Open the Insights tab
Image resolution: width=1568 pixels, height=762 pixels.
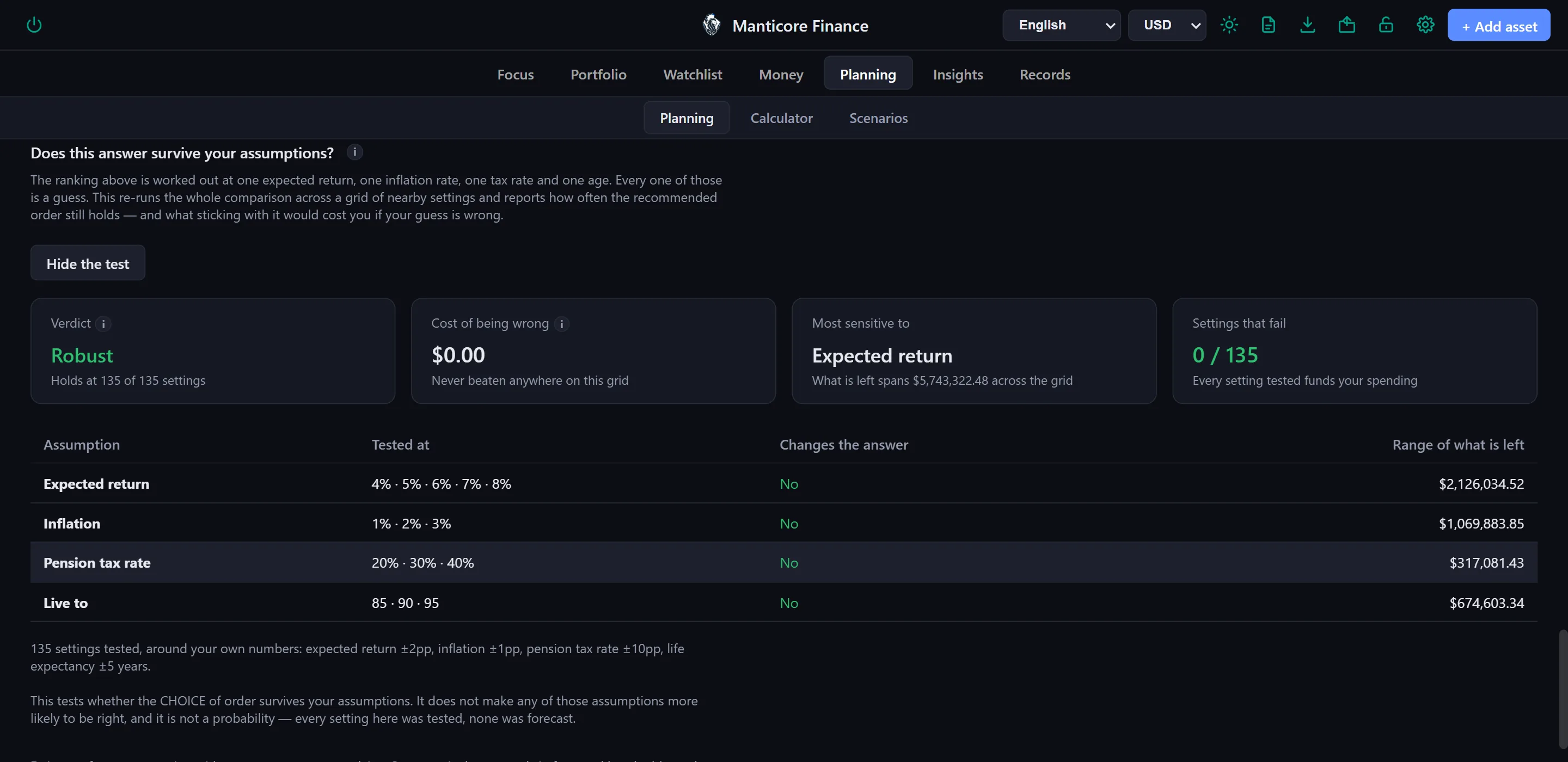[958, 74]
